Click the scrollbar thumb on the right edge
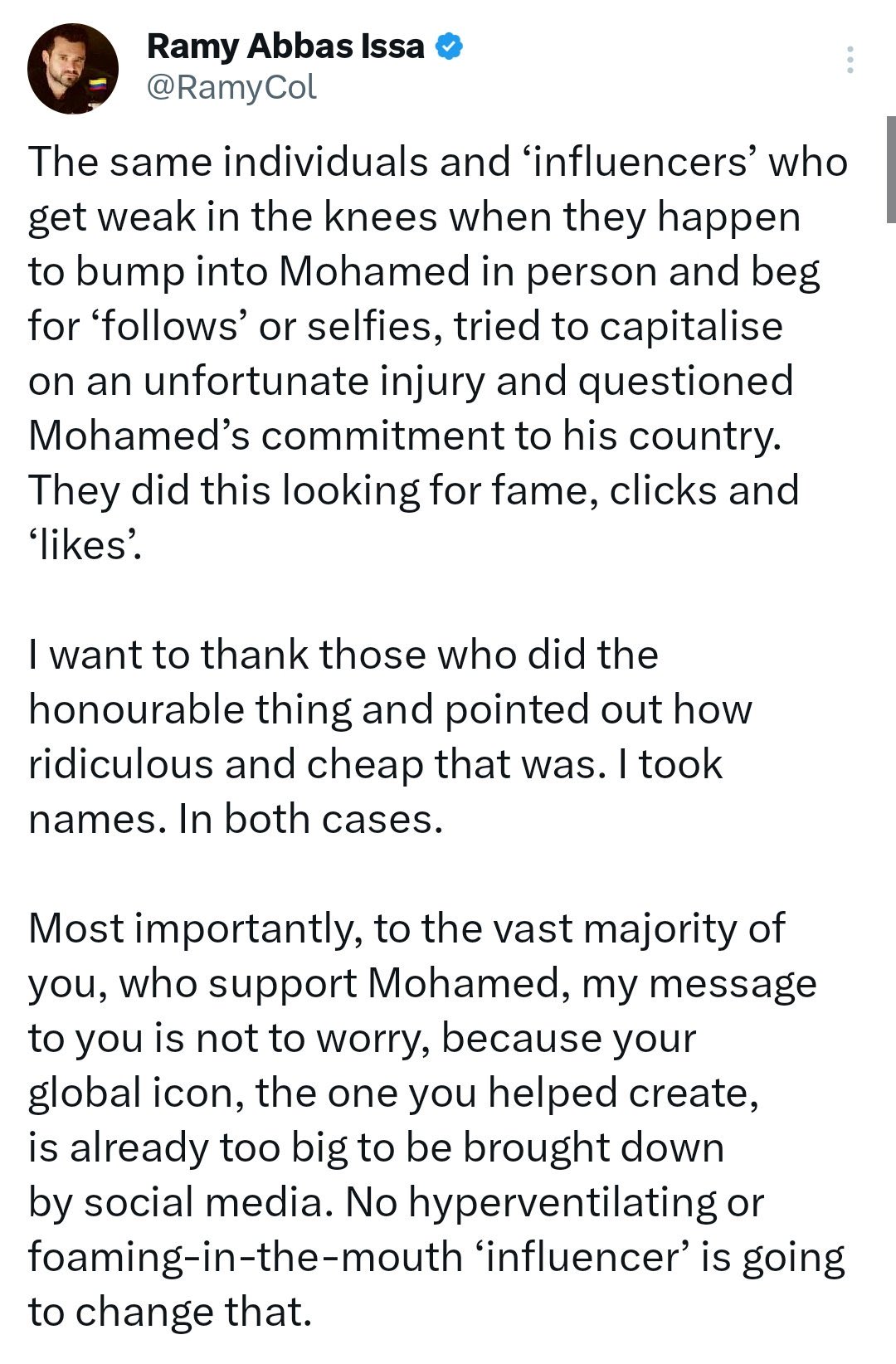896x1364 pixels. click(891, 170)
